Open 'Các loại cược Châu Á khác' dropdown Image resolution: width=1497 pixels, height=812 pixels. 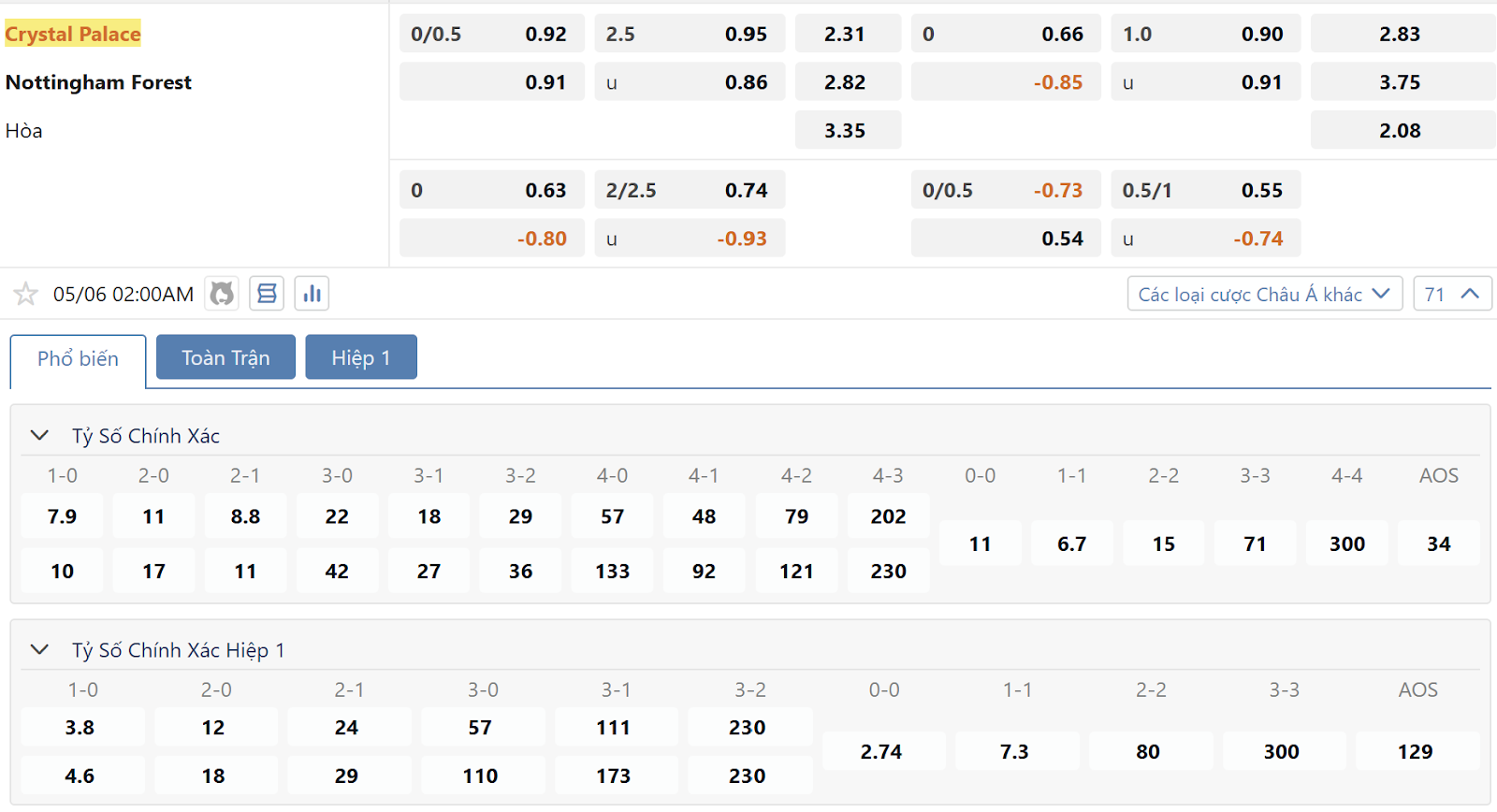pos(1264,294)
